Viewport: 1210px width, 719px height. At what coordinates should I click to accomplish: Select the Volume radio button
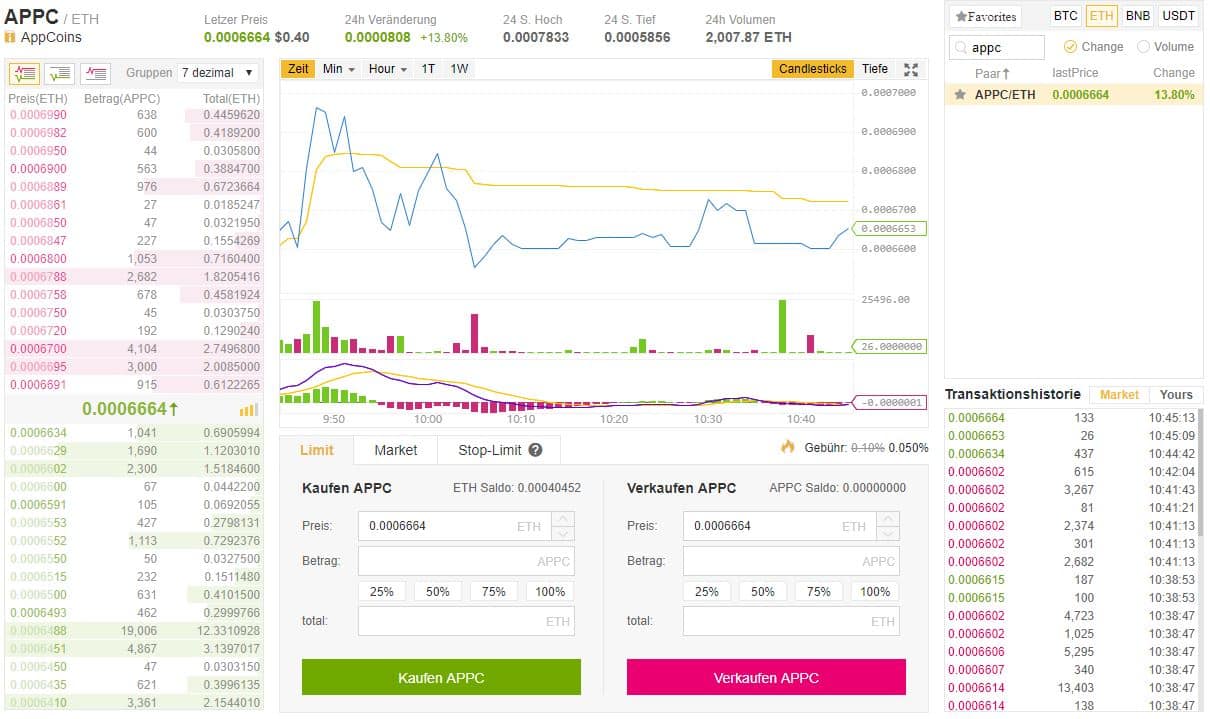tap(1143, 47)
